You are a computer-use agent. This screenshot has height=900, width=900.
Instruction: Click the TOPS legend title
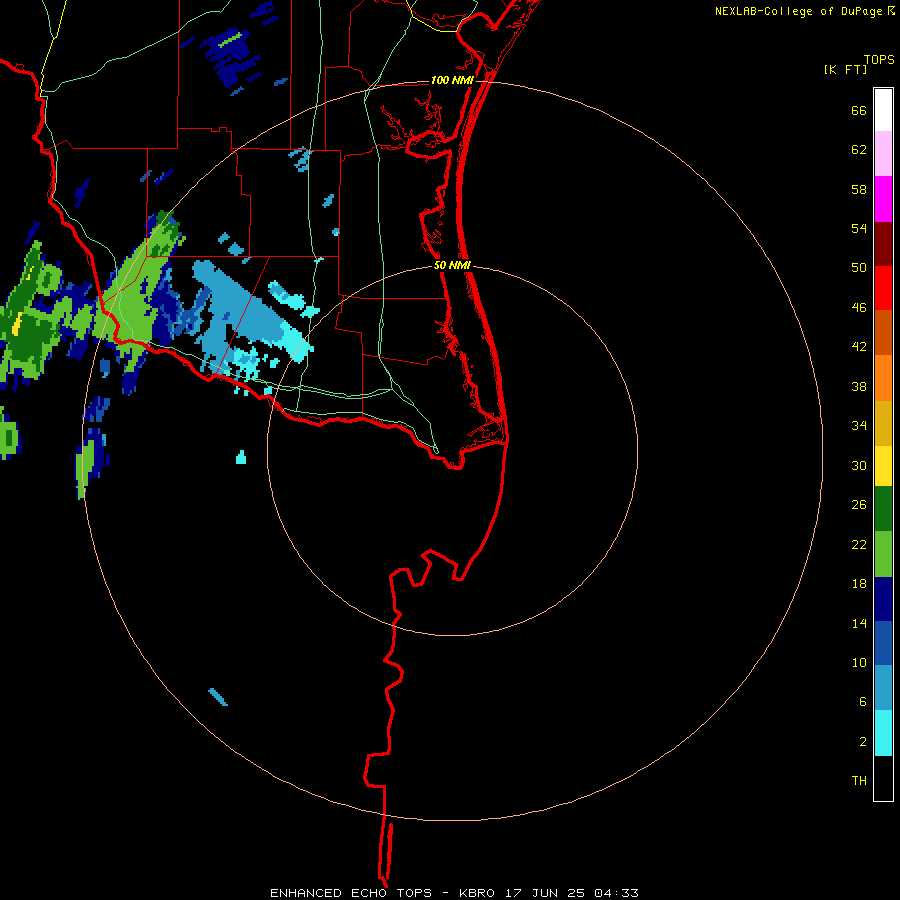point(879,60)
